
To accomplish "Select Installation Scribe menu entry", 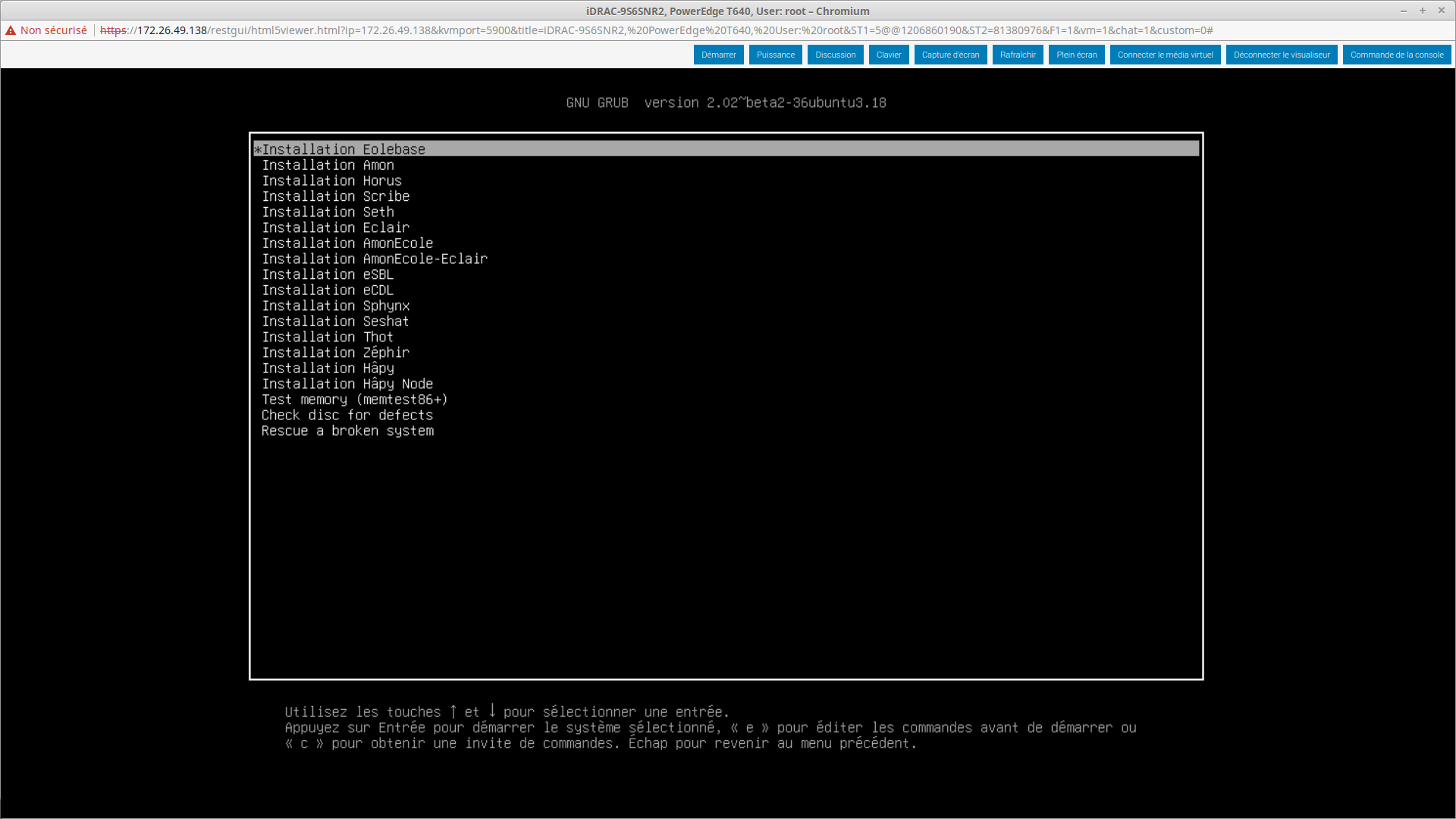I will click(x=335, y=196).
